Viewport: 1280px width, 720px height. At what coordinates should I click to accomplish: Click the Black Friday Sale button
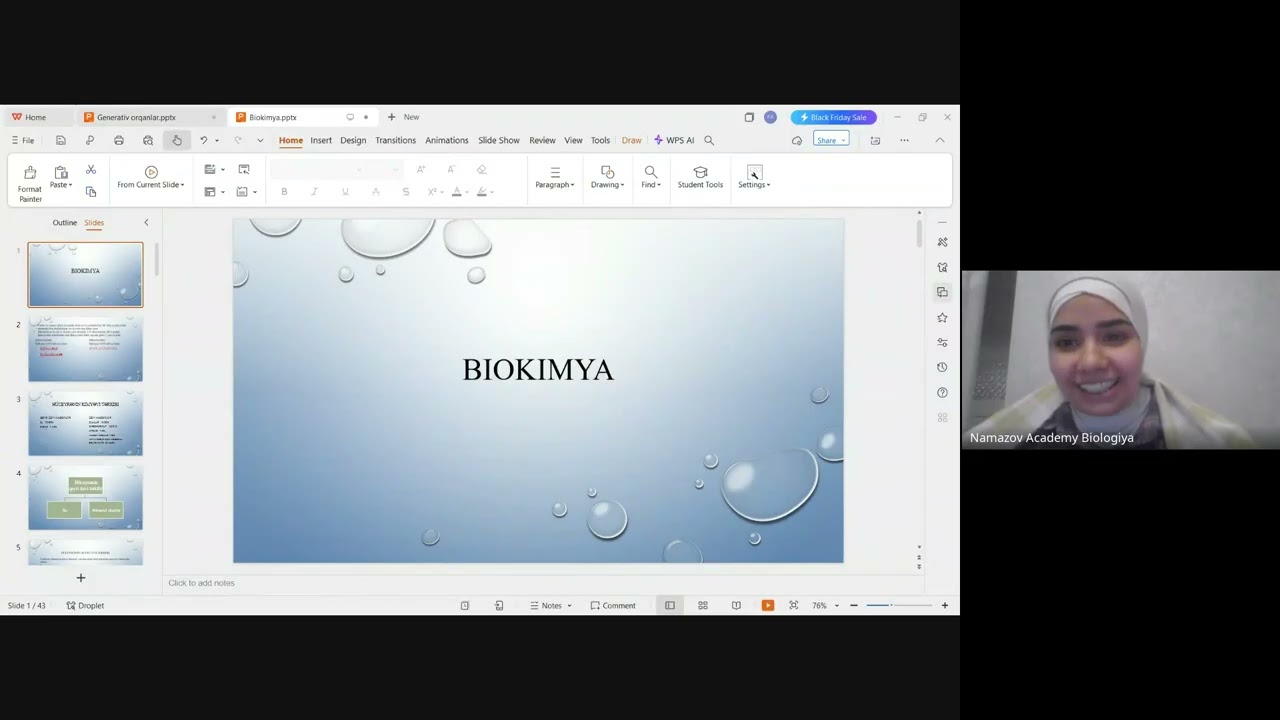click(x=833, y=117)
